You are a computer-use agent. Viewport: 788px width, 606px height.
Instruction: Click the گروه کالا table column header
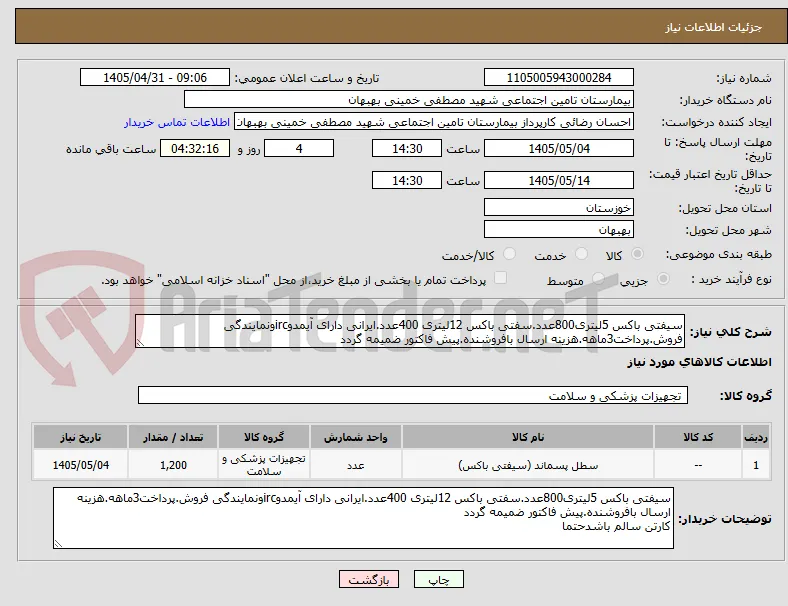[264, 437]
